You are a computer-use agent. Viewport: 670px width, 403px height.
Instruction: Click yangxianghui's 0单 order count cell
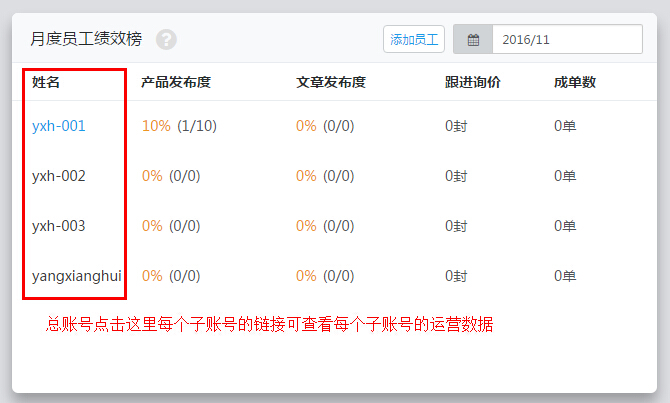tap(565, 276)
